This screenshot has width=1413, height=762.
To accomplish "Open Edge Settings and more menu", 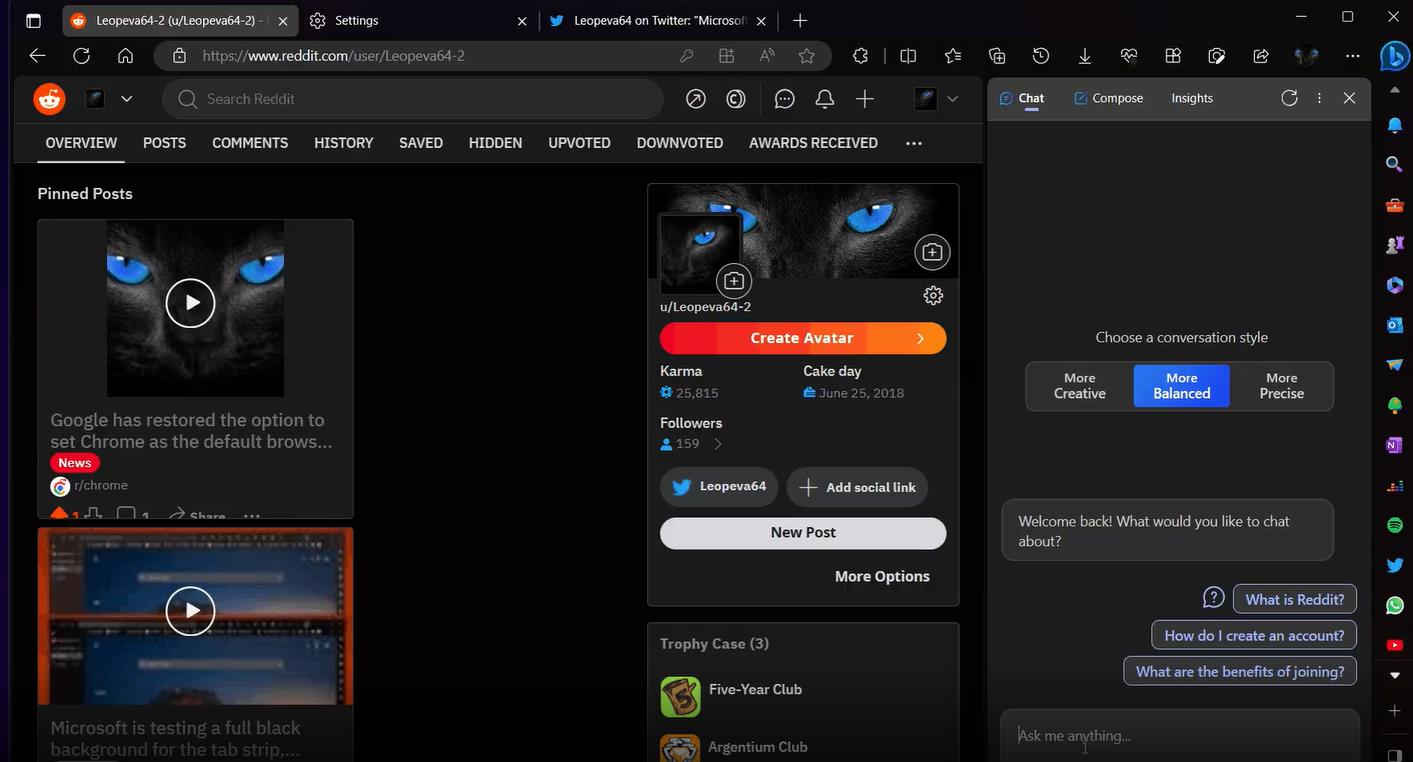I will click(x=1352, y=56).
